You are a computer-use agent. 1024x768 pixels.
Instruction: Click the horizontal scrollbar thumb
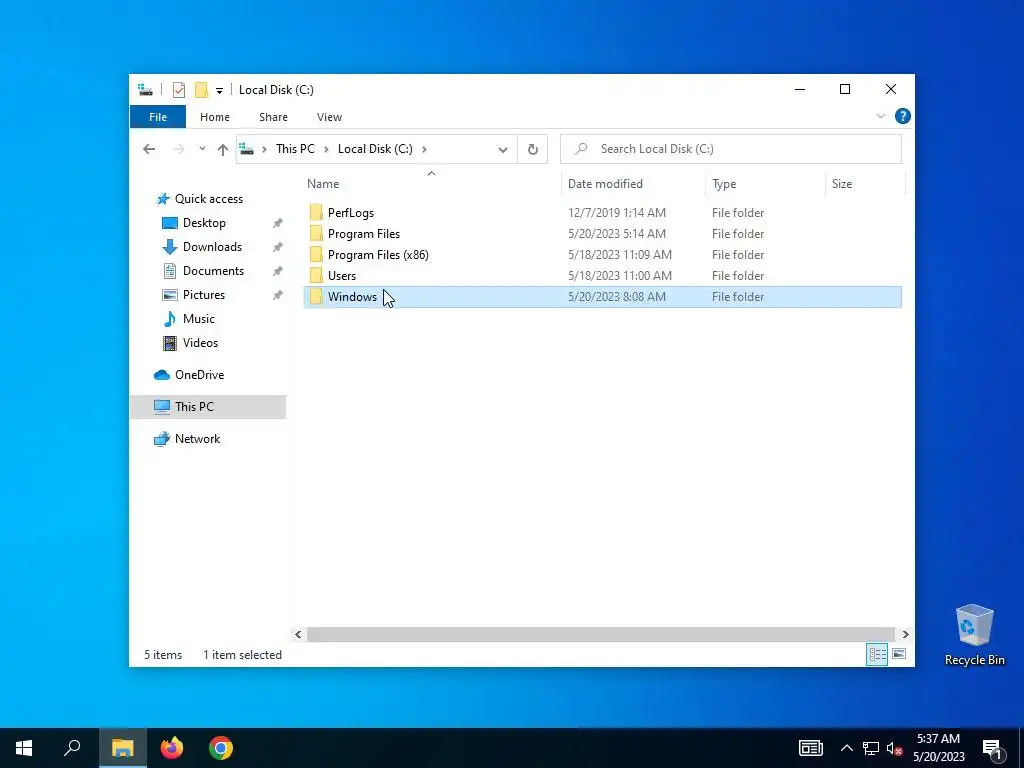600,634
